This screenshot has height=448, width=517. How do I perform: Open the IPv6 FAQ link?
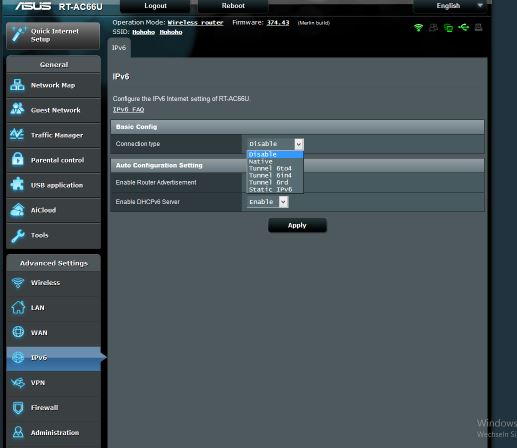pyautogui.click(x=128, y=110)
